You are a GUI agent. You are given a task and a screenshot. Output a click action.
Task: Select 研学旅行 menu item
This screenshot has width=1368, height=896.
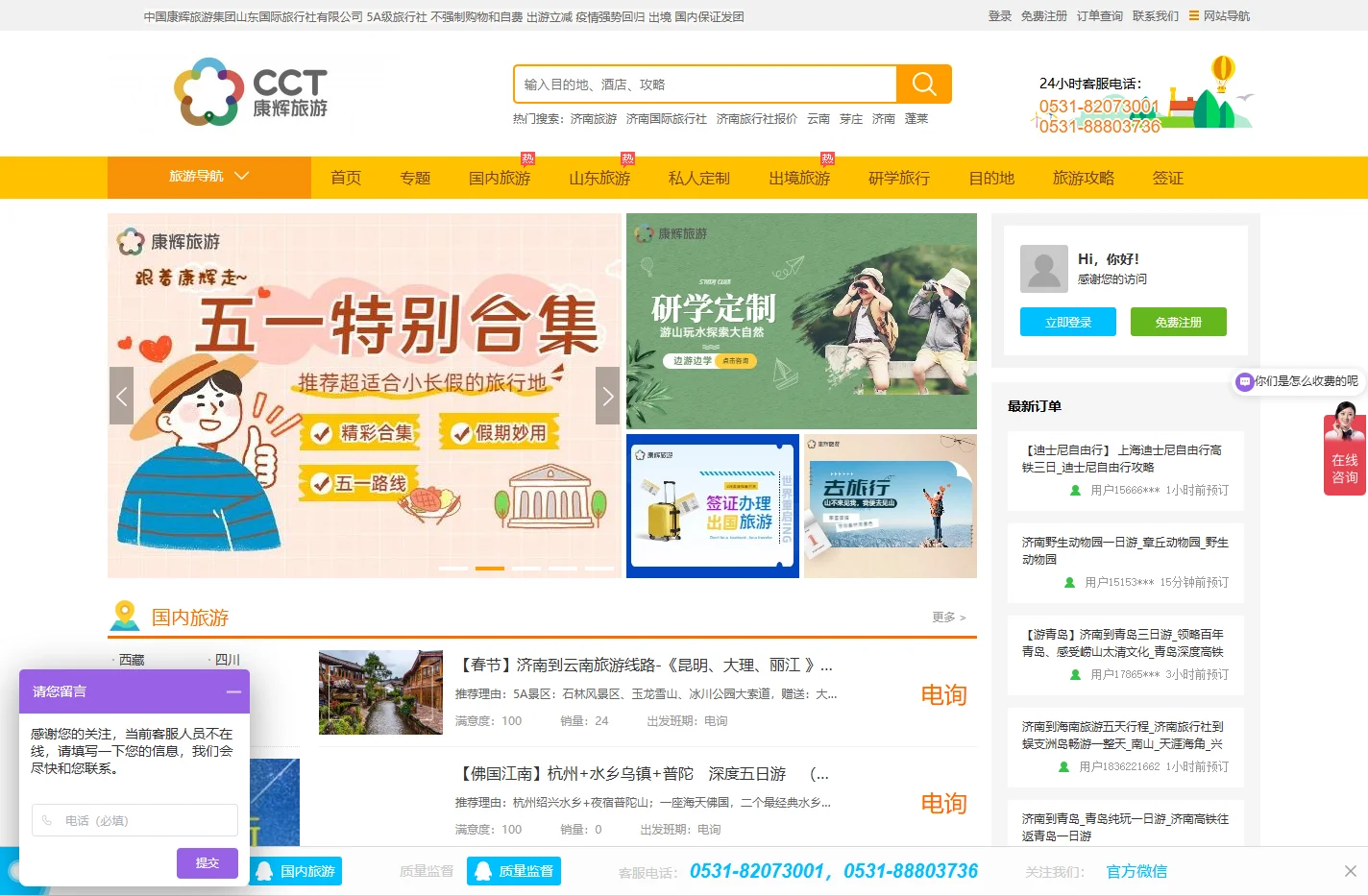(899, 178)
